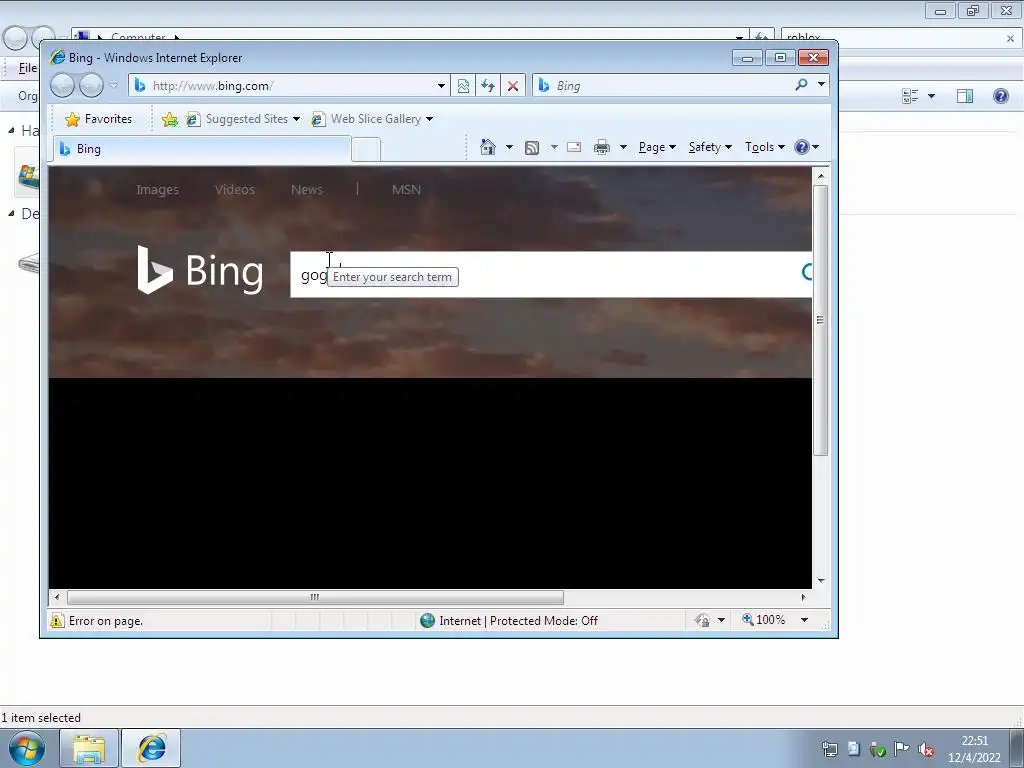Open Suggested Sites favorites link
1024x768 pixels.
coord(238,119)
